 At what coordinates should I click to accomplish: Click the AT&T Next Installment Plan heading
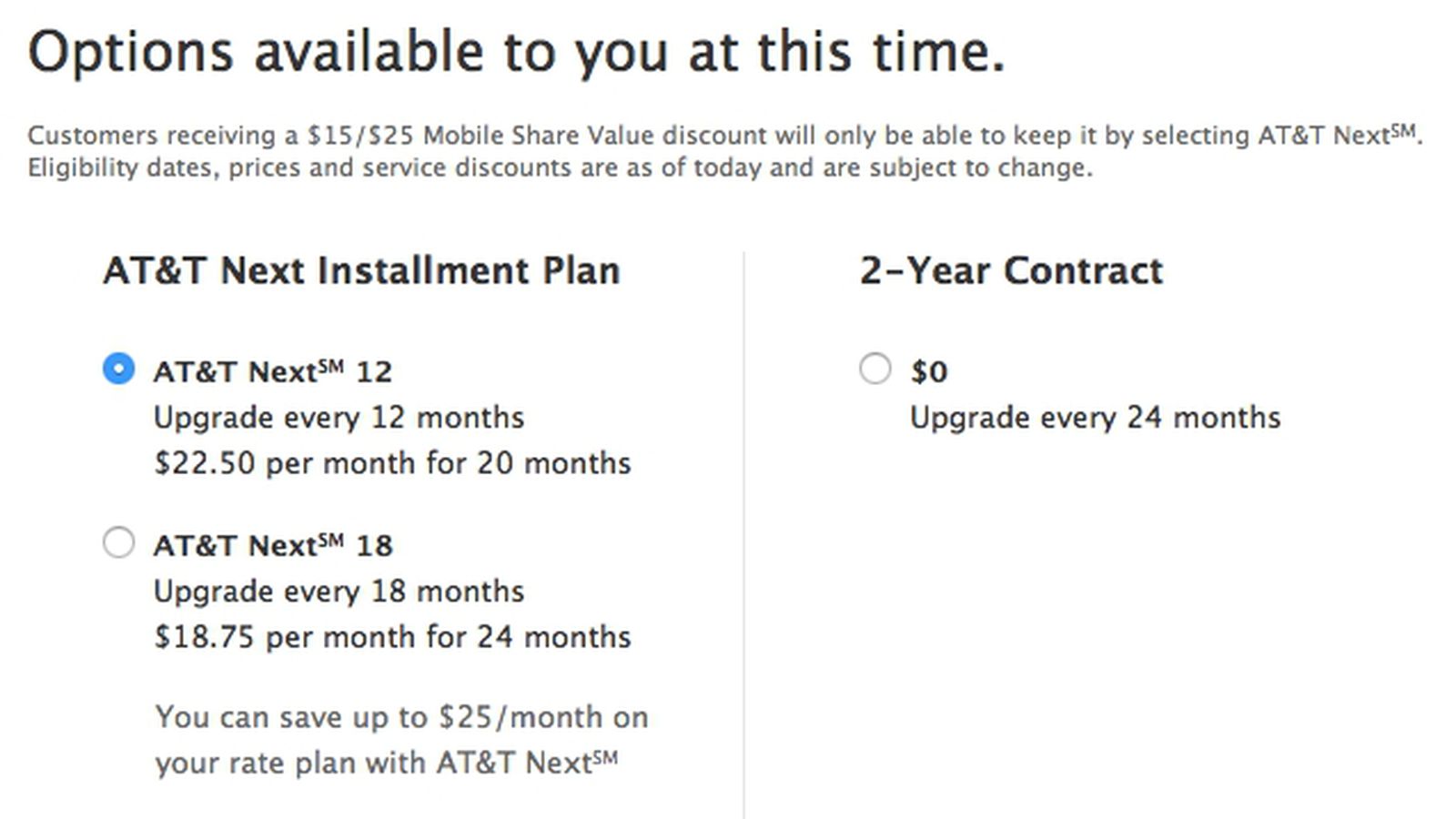[361, 271]
